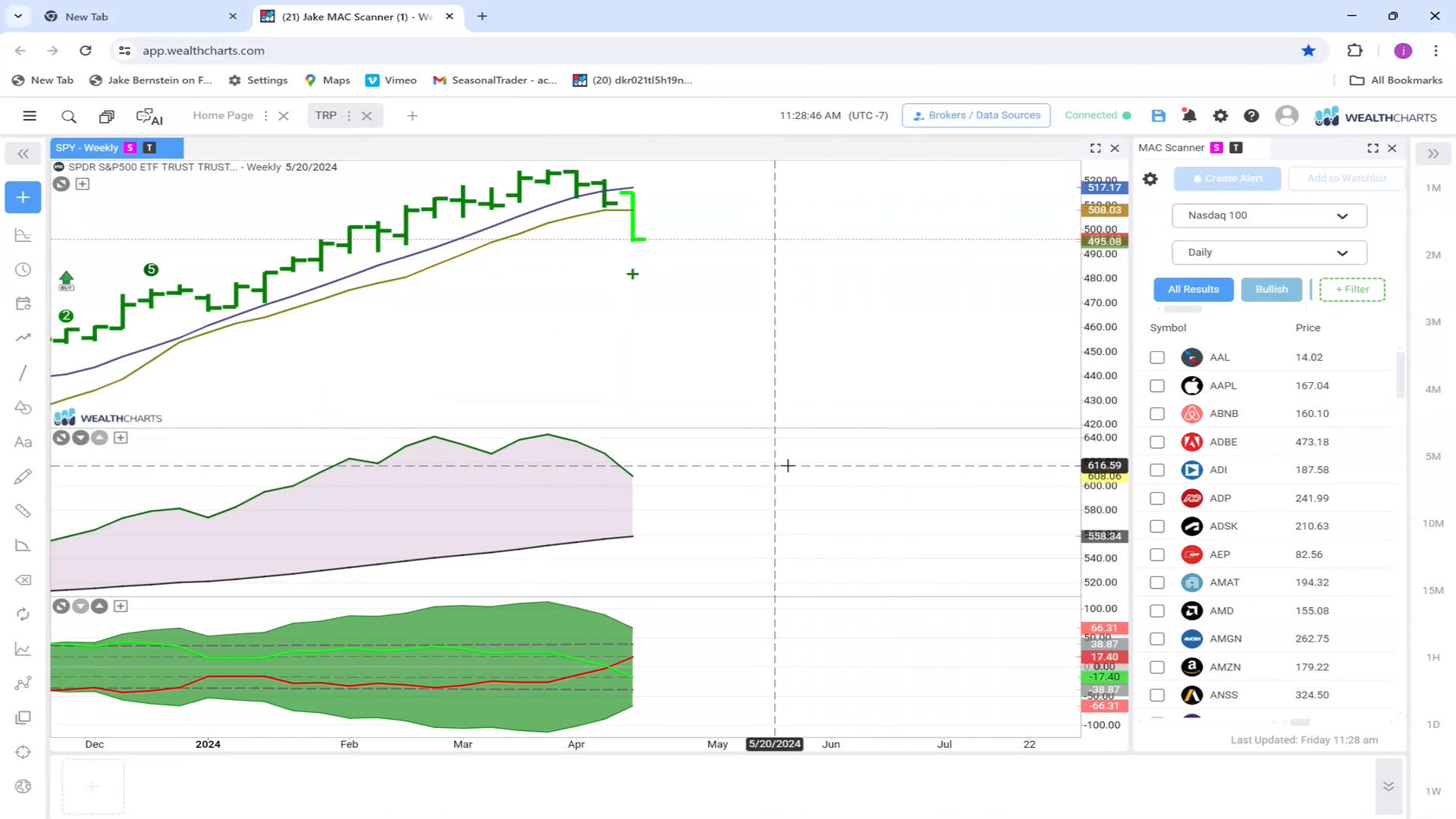Open TRP tab options menu
This screenshot has width=1456, height=819.
tap(349, 116)
